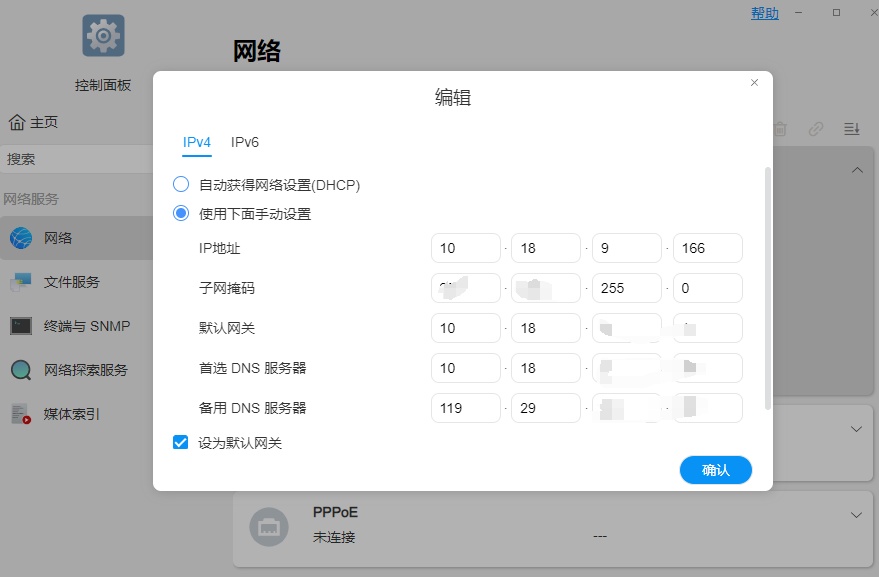This screenshot has height=577, width=879.
Task: Click the PPPoE interface icon
Action: [269, 527]
